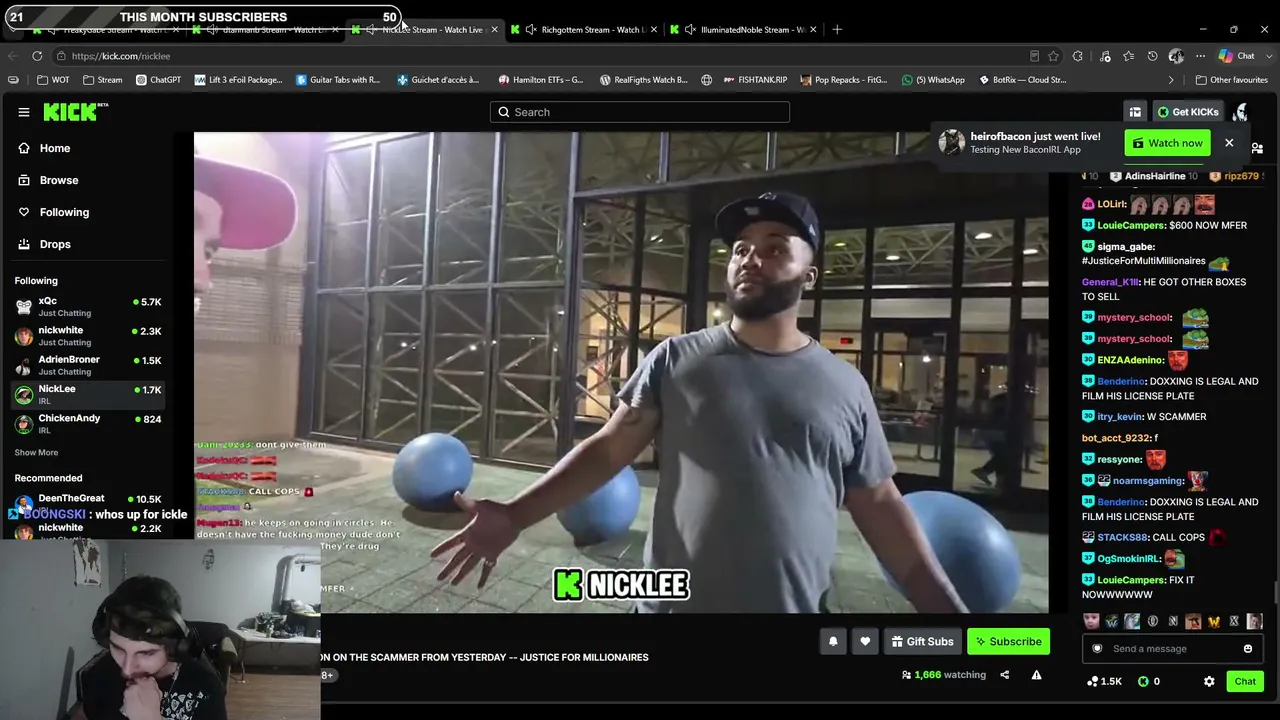Click the KICK logo
Viewport: 1280px width, 720px height.
coord(76,111)
